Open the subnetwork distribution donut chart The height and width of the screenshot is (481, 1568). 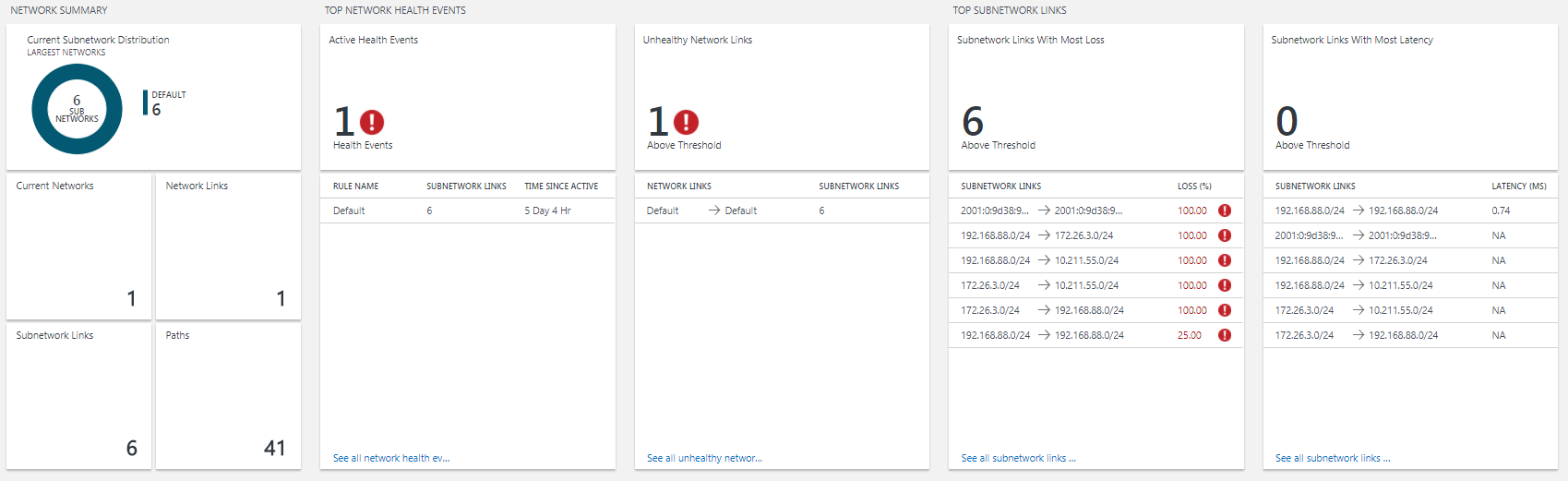click(77, 109)
